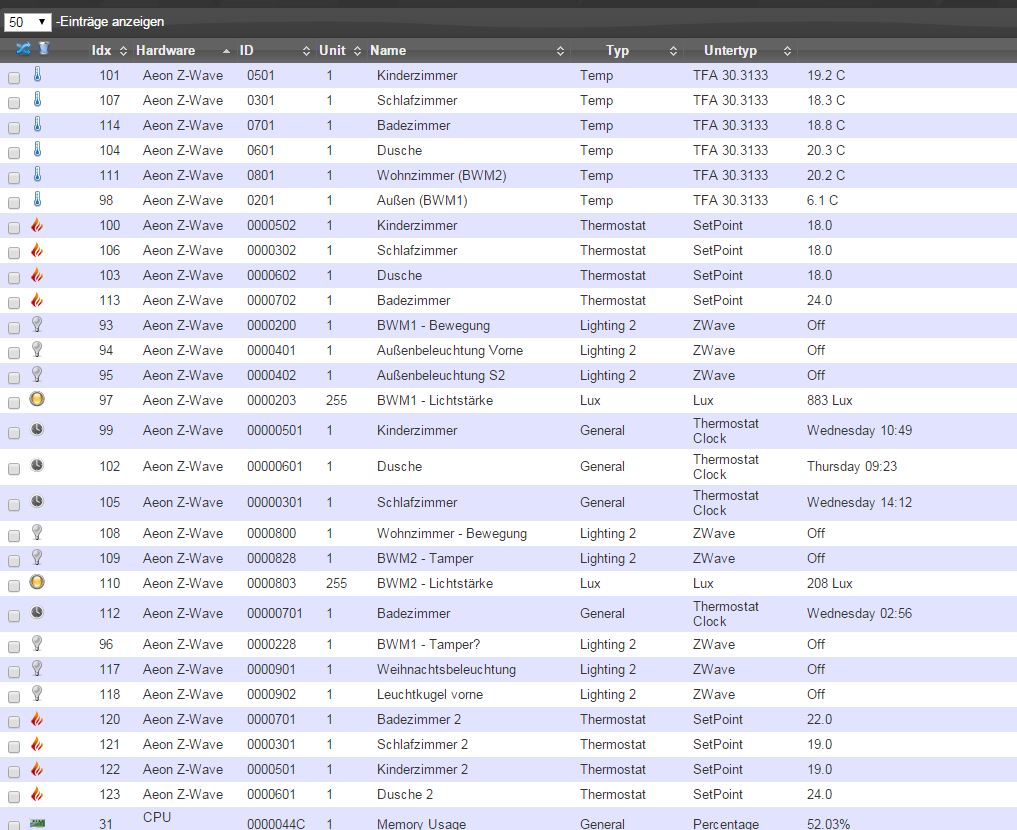Click flame icon of Schlafzimmer row 106
Screen dimensions: 1017x830
[x=38, y=250]
